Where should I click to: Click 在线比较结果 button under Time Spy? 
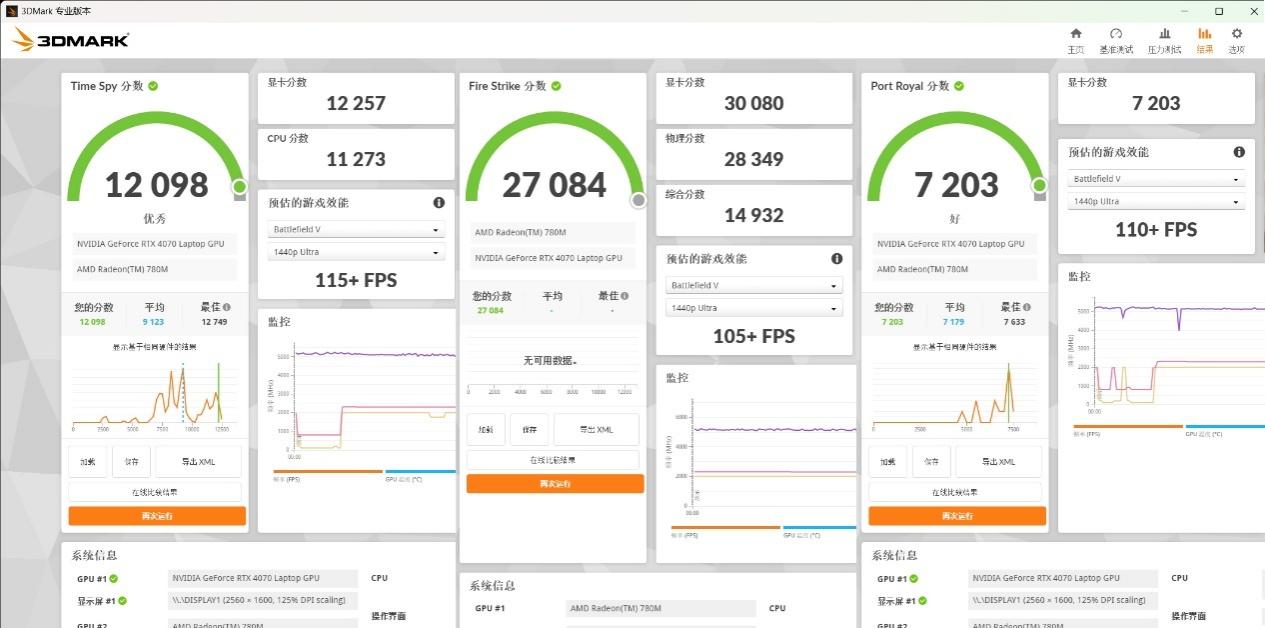click(x=155, y=492)
